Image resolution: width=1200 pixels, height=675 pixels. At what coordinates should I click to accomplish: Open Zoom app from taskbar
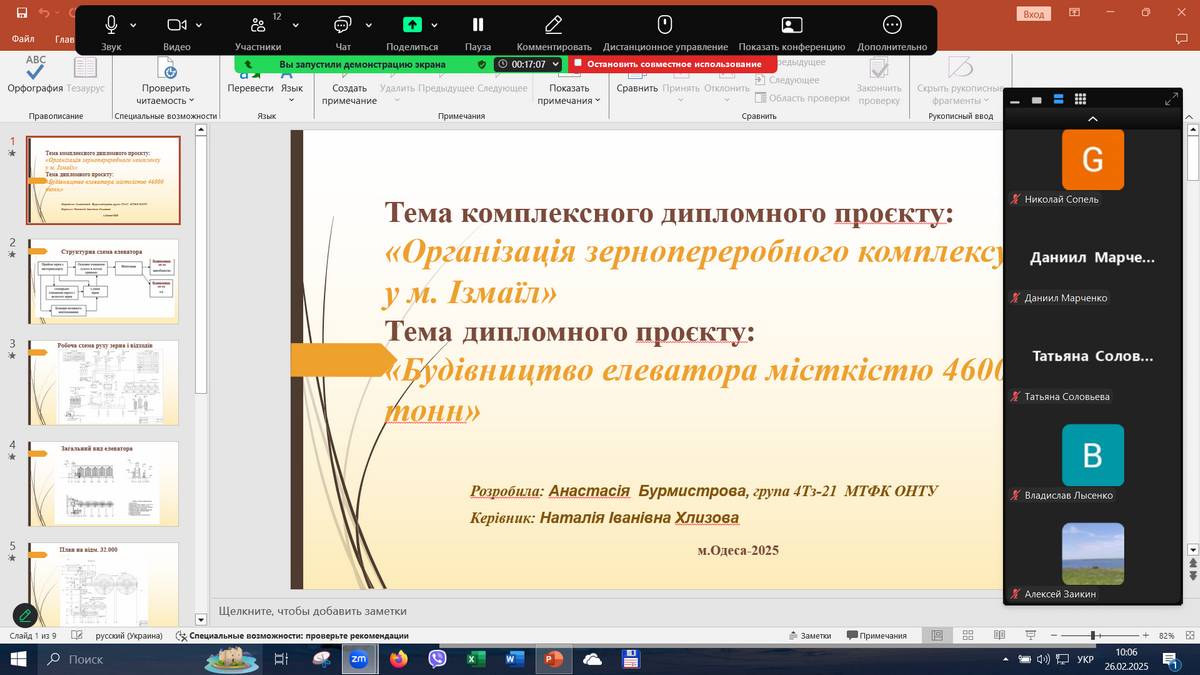click(358, 659)
